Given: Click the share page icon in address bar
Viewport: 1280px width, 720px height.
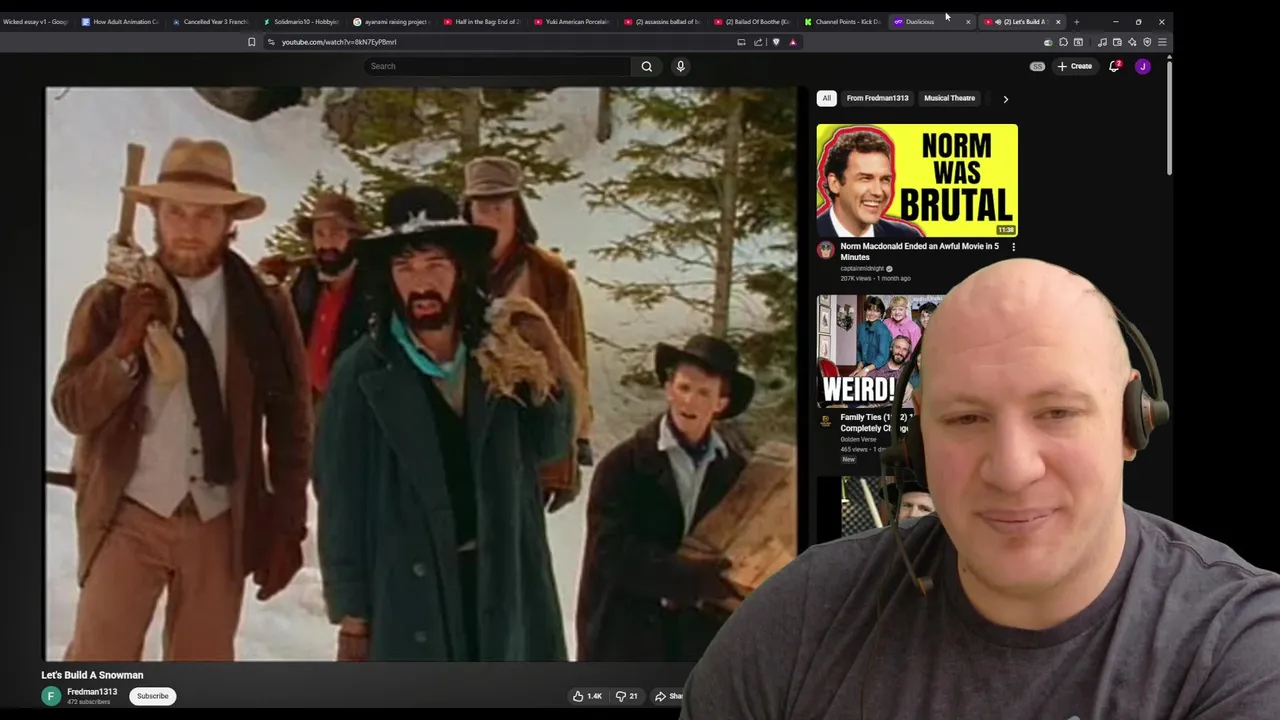Looking at the screenshot, I should pos(758,42).
